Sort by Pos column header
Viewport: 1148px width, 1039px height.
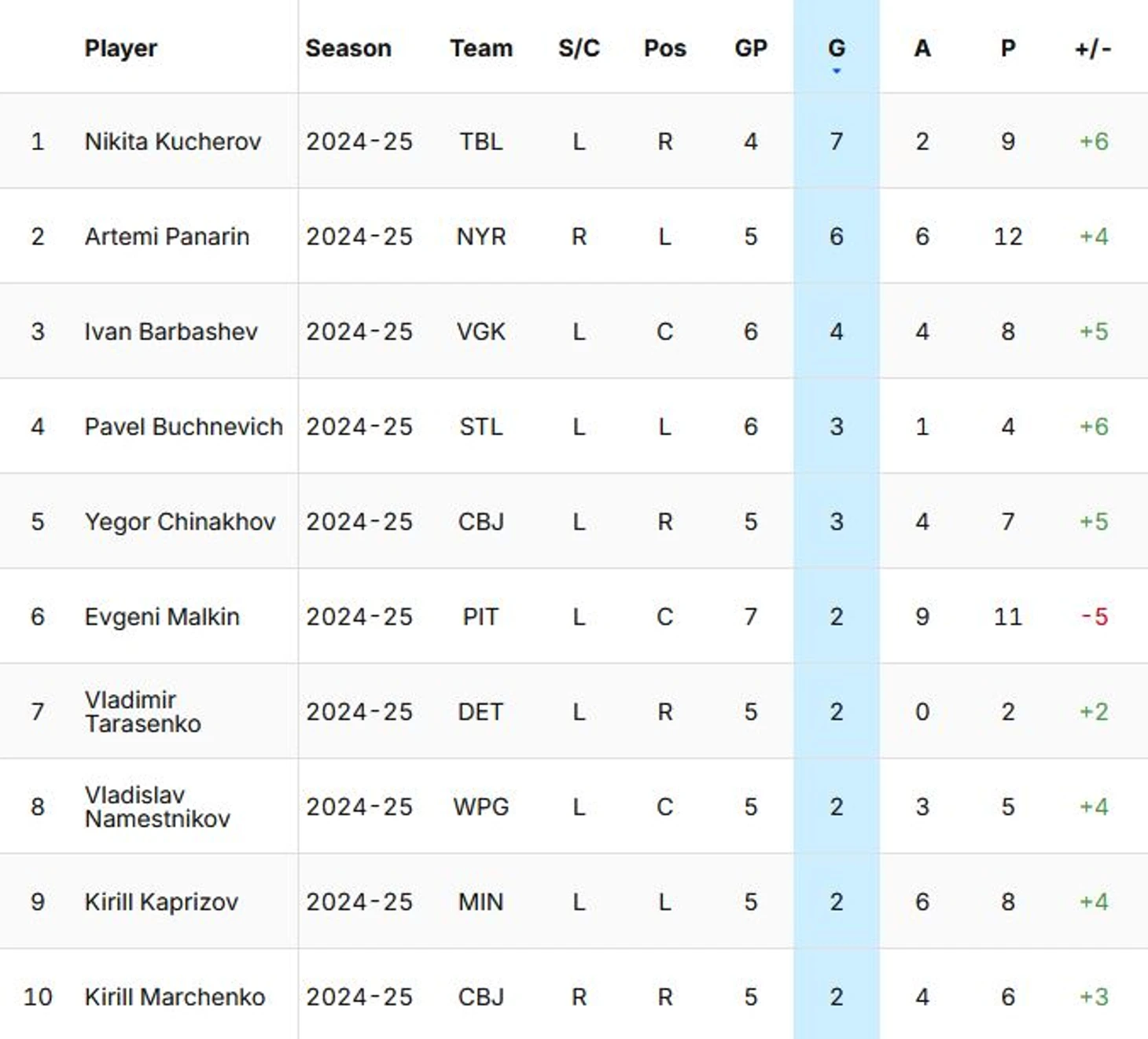pyautogui.click(x=664, y=48)
